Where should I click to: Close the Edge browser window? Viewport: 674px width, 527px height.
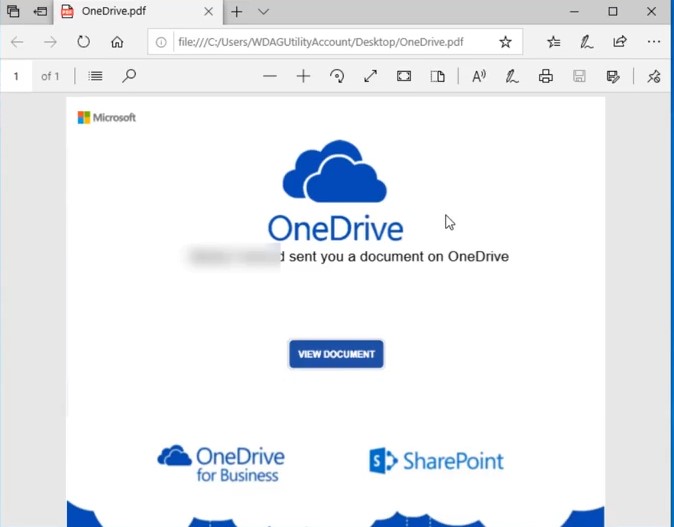tap(651, 12)
